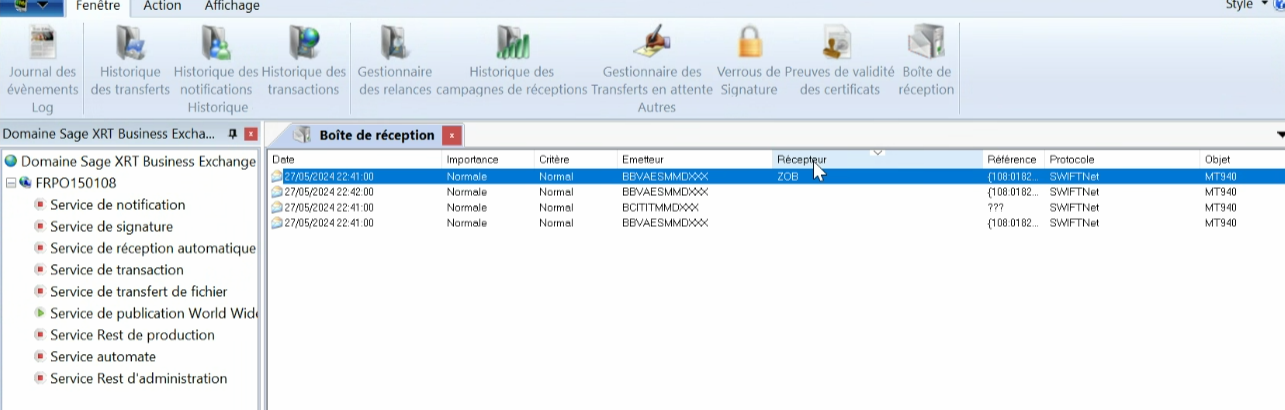Switch to the Action ribbon tab
The width and height of the screenshot is (1285, 410).
[162, 6]
